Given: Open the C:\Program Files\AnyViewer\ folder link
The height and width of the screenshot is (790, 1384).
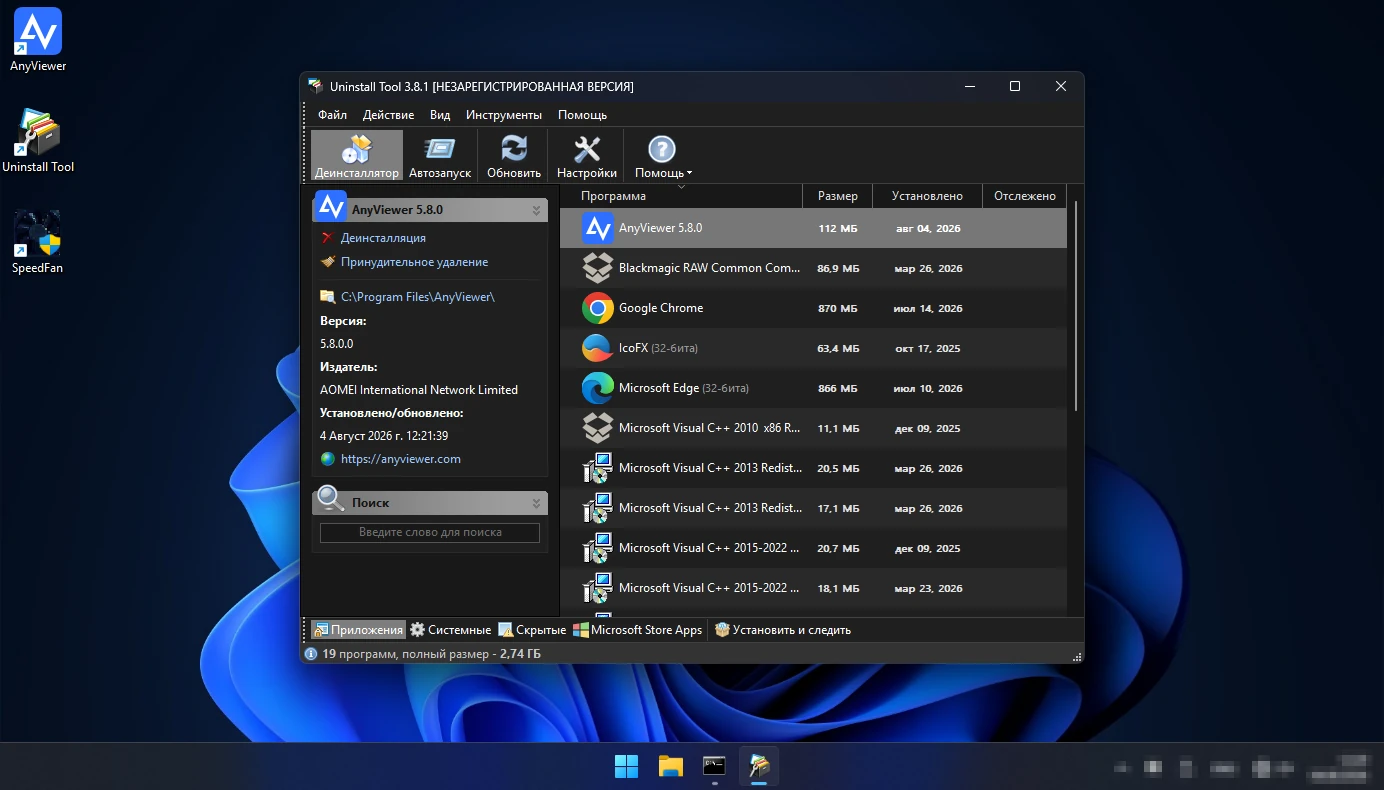Looking at the screenshot, I should pyautogui.click(x=417, y=297).
